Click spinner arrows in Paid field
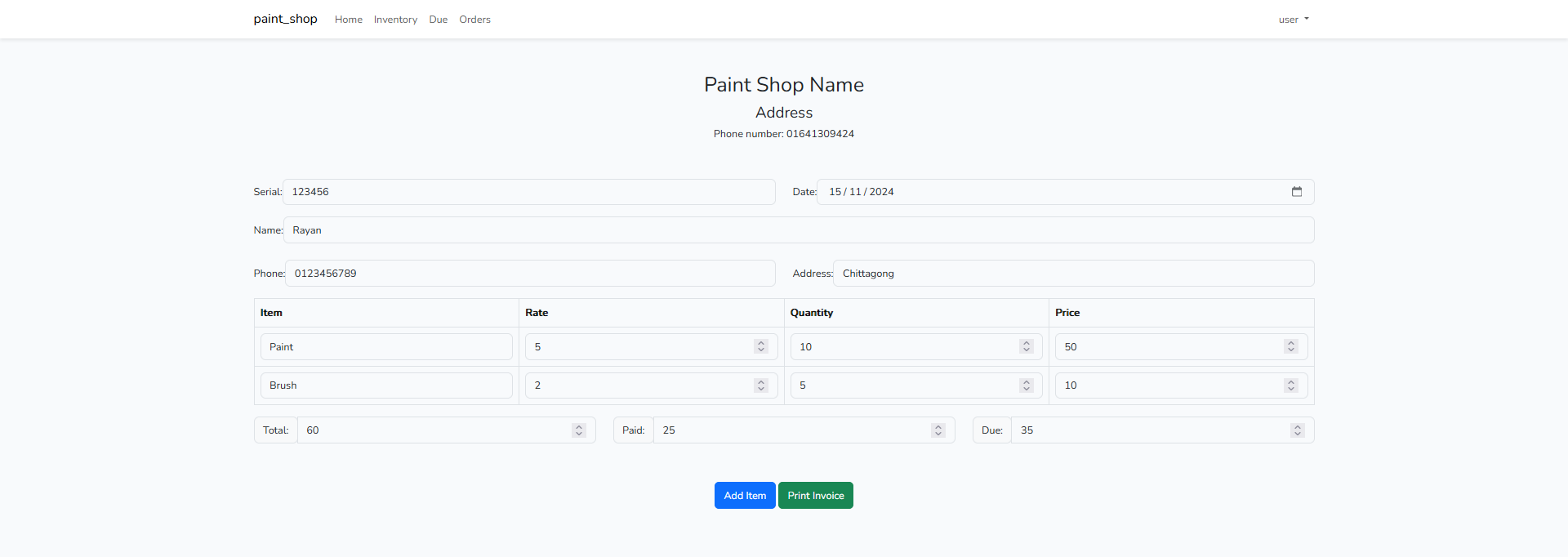 938,430
